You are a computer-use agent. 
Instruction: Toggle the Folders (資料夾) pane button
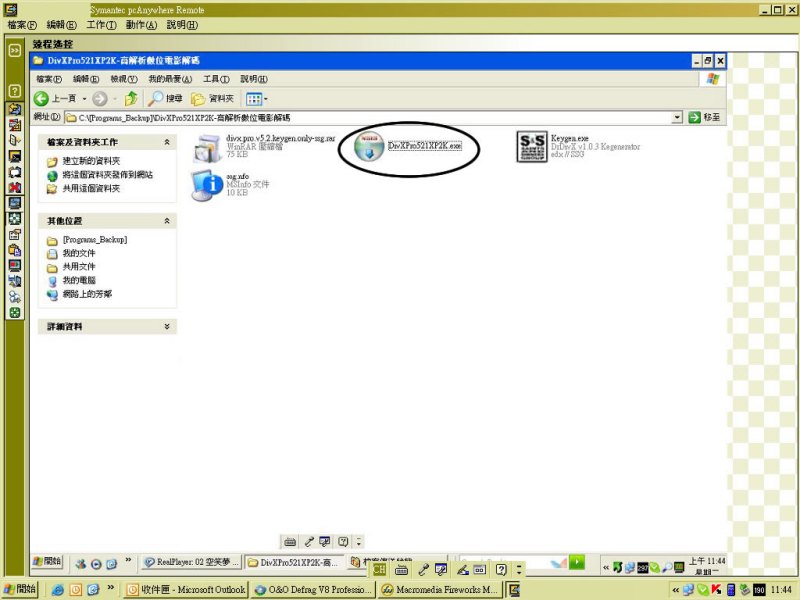coord(212,98)
